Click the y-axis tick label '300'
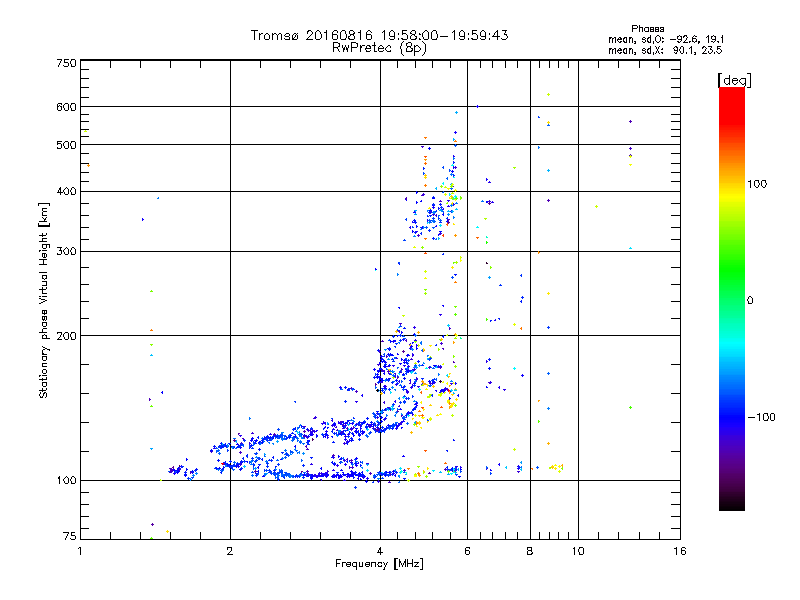Screen dimensions: 800x600 pos(66,252)
